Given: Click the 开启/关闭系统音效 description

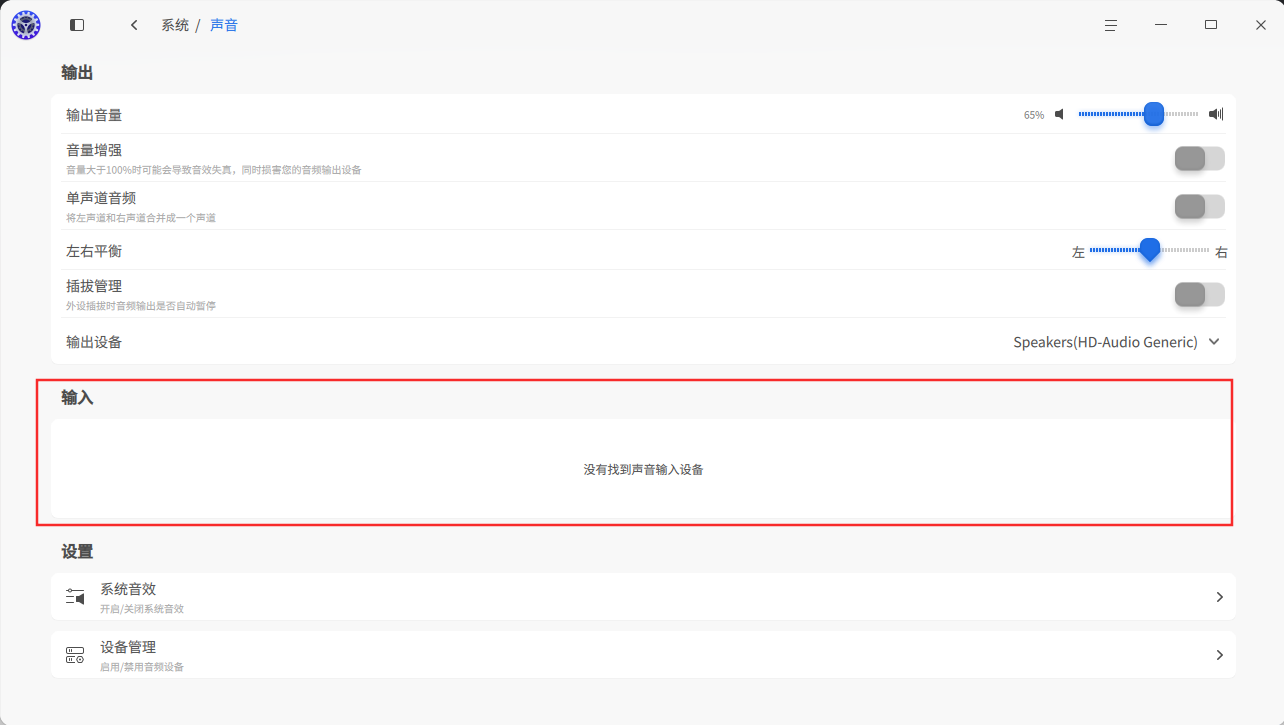Looking at the screenshot, I should tap(142, 608).
